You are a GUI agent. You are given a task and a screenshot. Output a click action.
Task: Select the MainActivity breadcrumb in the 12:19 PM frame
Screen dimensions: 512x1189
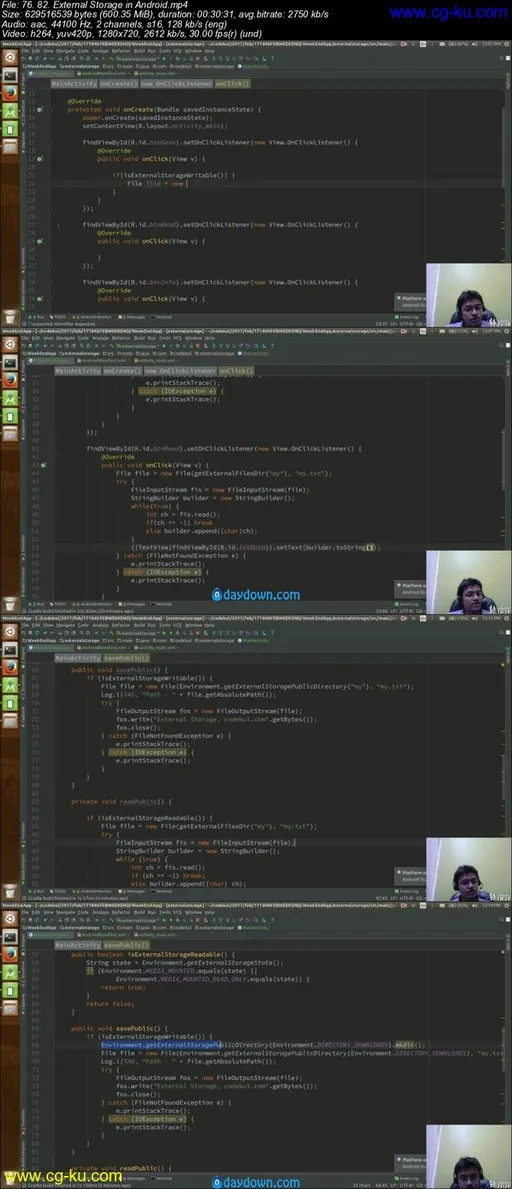pos(77,946)
